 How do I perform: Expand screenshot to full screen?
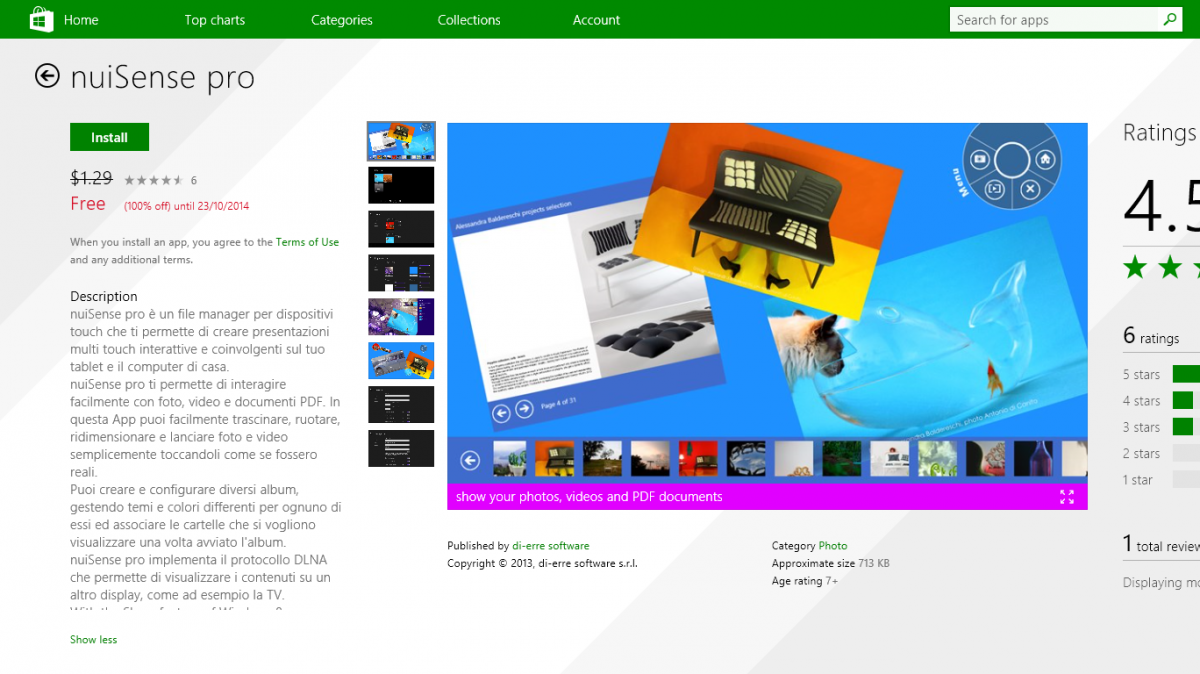(x=1067, y=497)
